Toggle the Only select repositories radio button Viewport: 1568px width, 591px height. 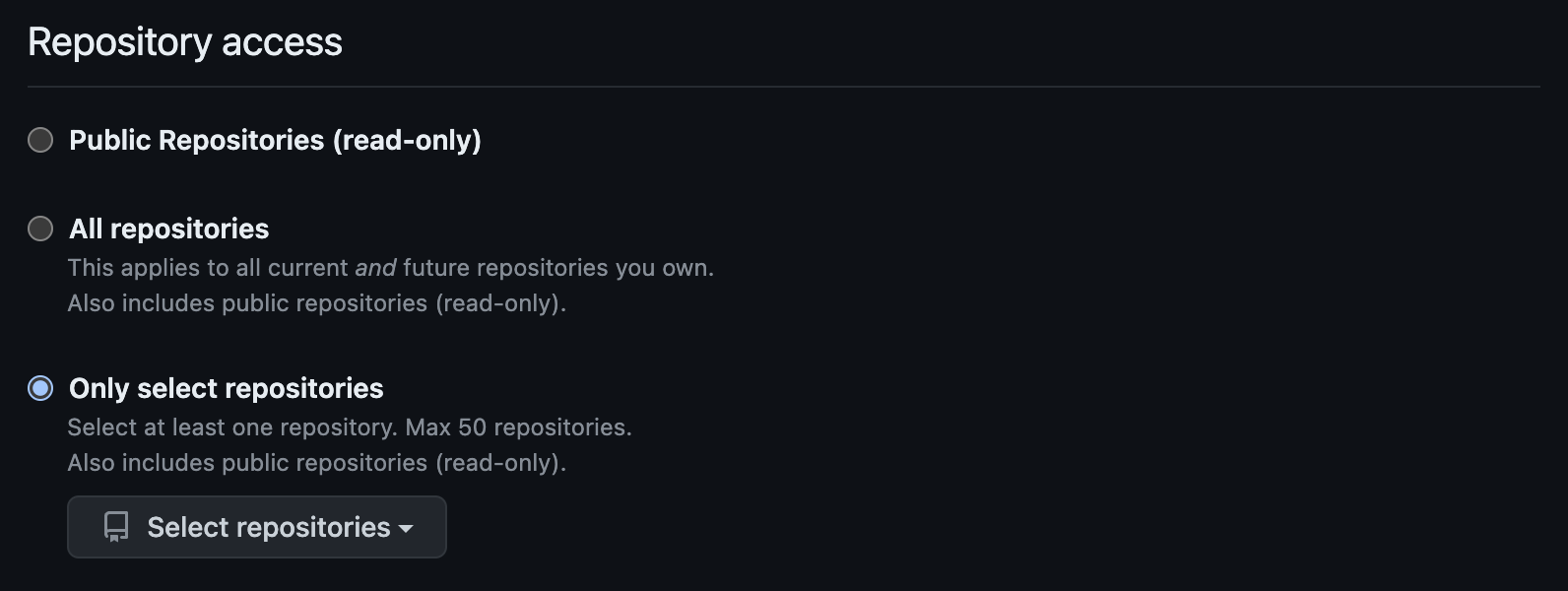coord(40,388)
